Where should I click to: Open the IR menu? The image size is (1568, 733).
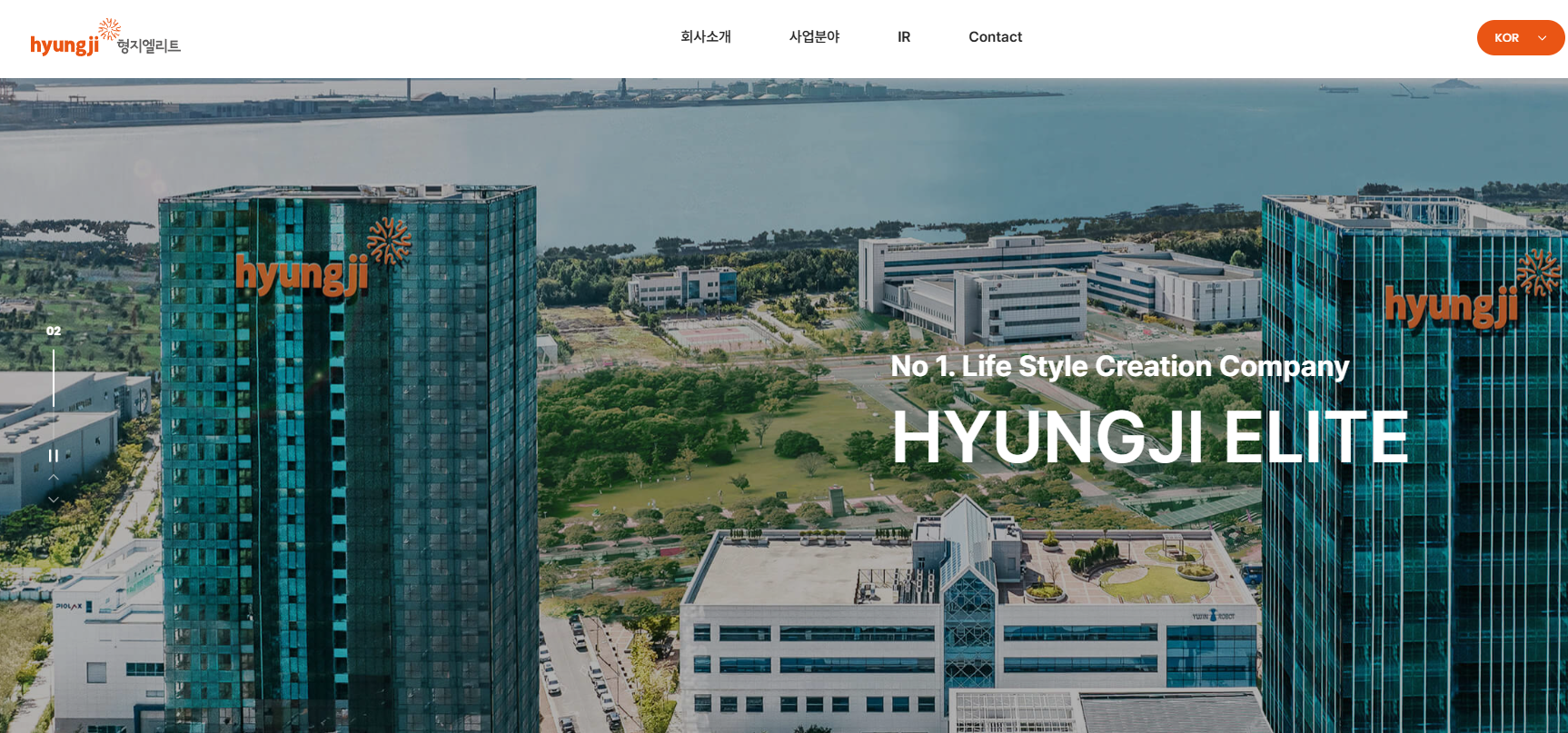[x=904, y=37]
